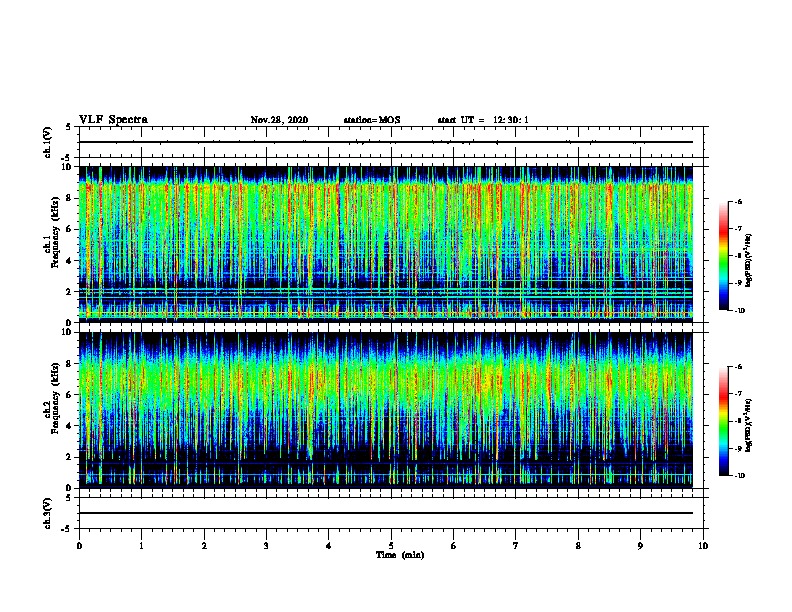
Task: Click the "1" tick on the Time axis
Action: pos(141,546)
